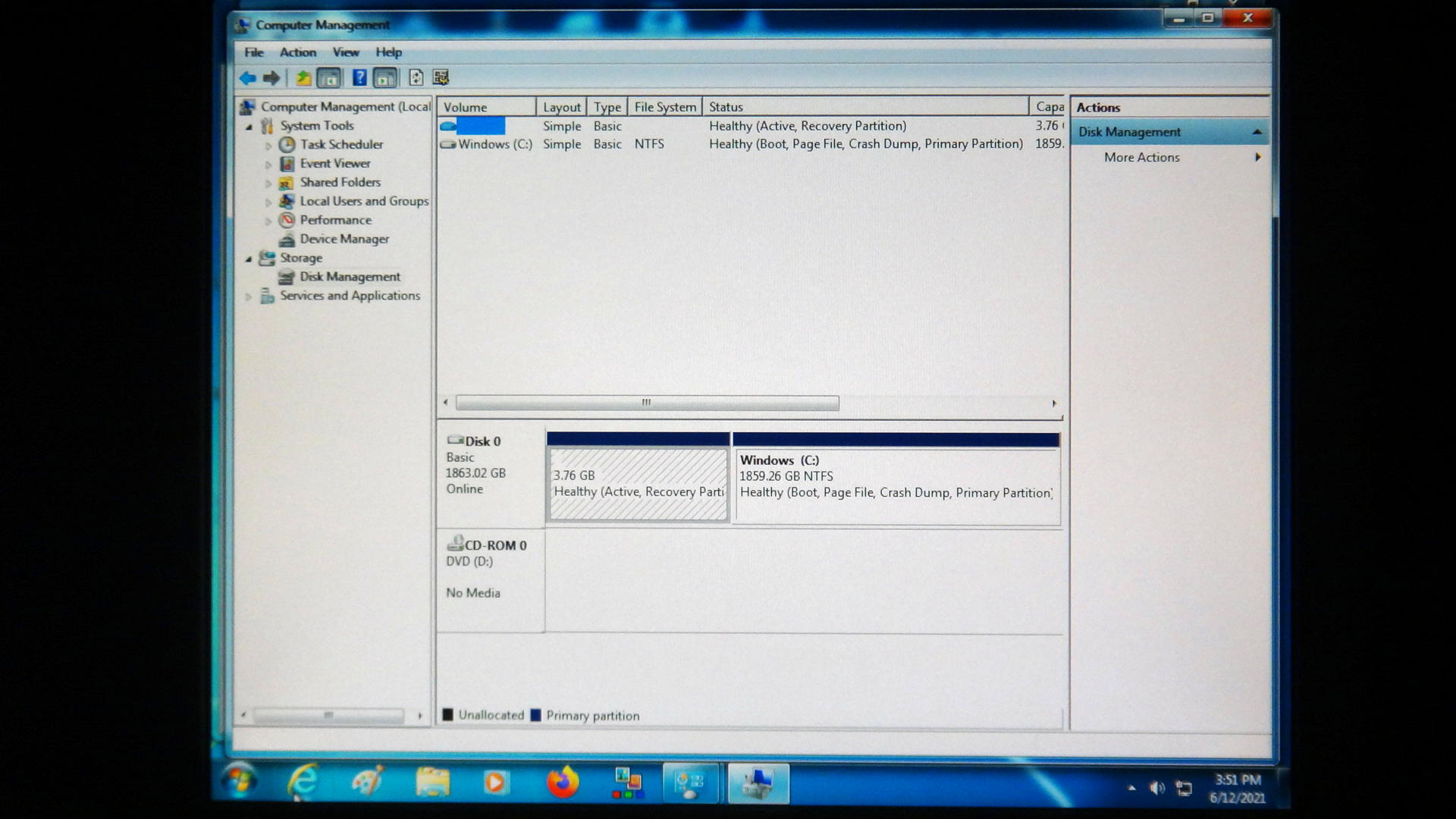The width and height of the screenshot is (1456, 819).
Task: Sort by the Volume column header
Action: (x=486, y=107)
